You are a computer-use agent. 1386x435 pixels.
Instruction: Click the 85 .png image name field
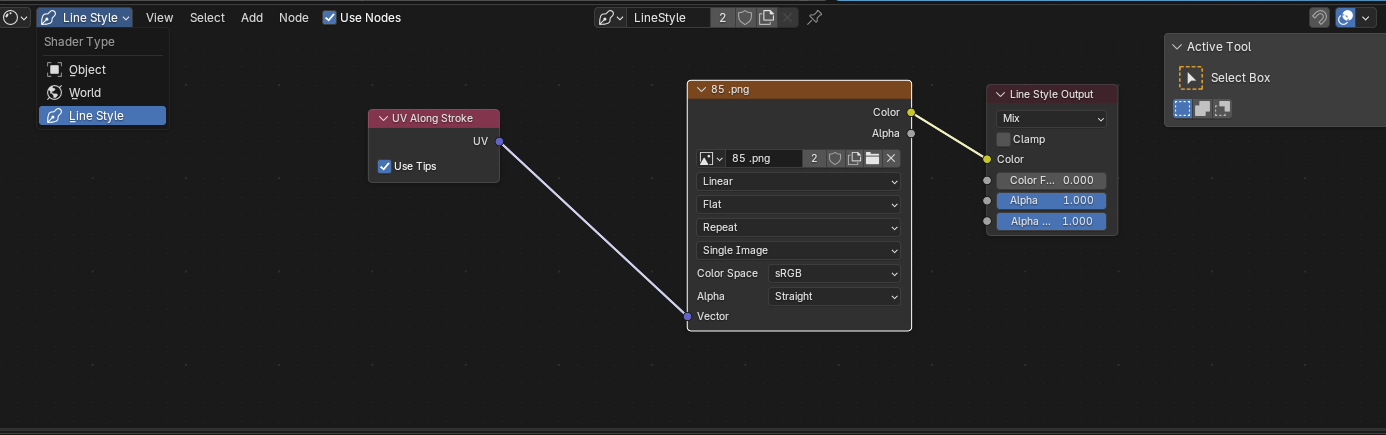pyautogui.click(x=764, y=158)
